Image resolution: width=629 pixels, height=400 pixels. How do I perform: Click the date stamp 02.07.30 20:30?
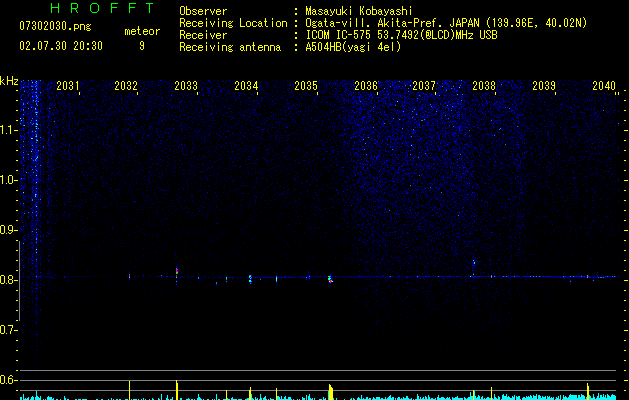(x=61, y=46)
